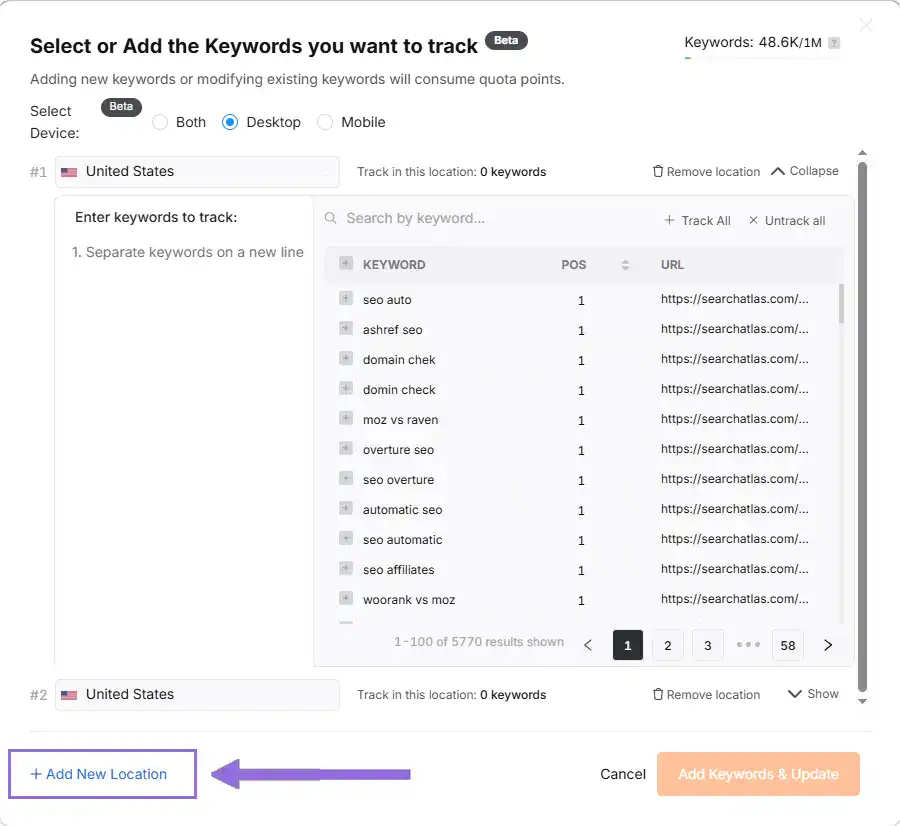900x826 pixels.
Task: Click plus icon next to 'seo auto' keyword
Action: click(346, 299)
